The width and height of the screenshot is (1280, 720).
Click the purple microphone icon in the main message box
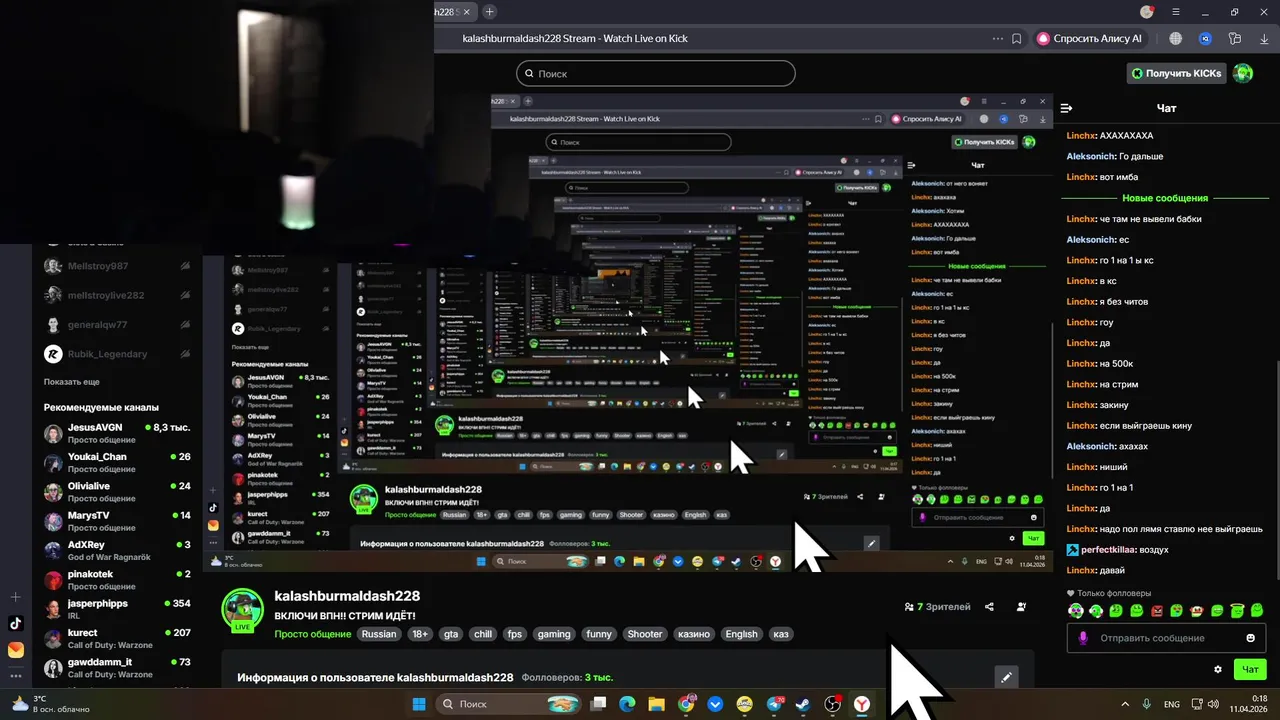tap(1082, 638)
